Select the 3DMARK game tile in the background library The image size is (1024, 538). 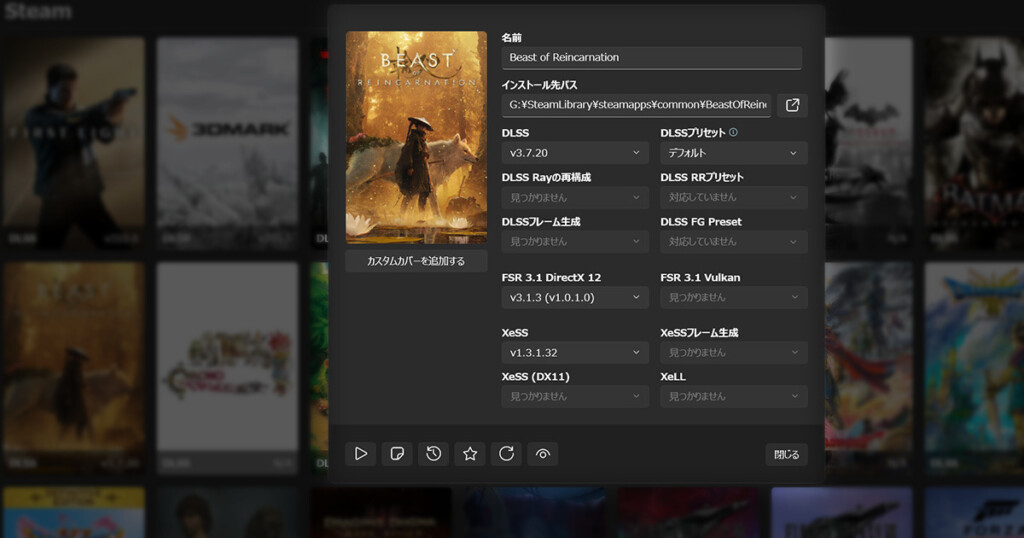click(227, 142)
